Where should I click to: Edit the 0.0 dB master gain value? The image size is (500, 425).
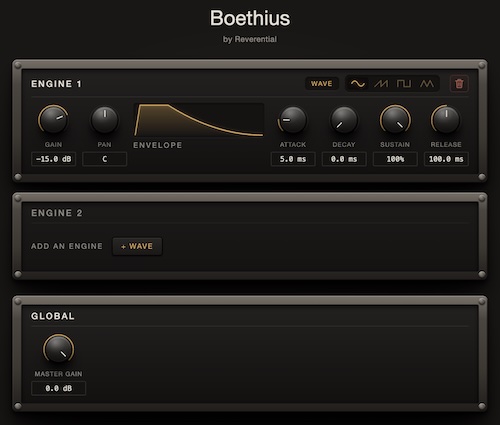[58, 388]
